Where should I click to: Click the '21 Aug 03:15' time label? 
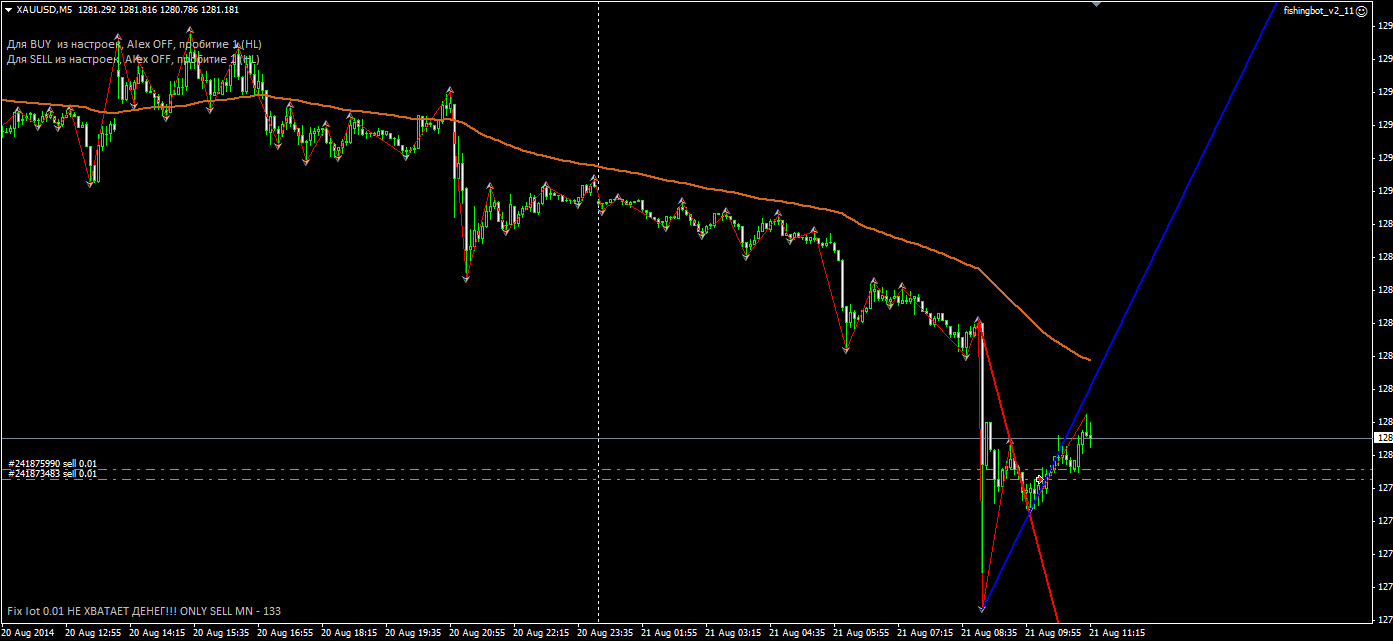click(x=734, y=633)
